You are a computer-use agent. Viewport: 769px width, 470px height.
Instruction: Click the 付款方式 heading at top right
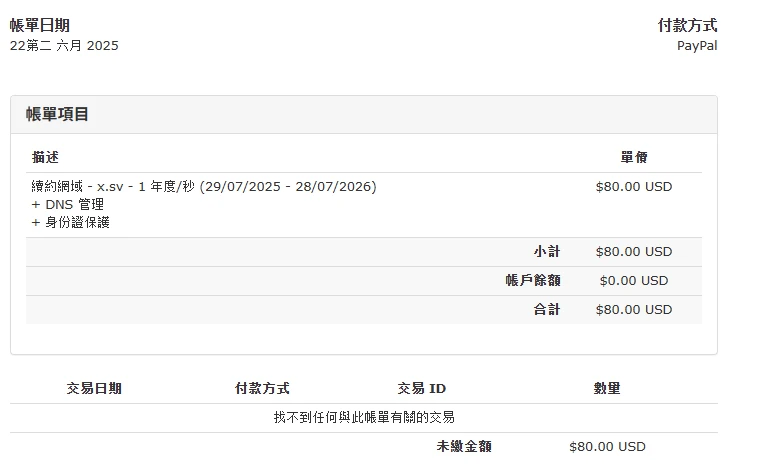(687, 26)
